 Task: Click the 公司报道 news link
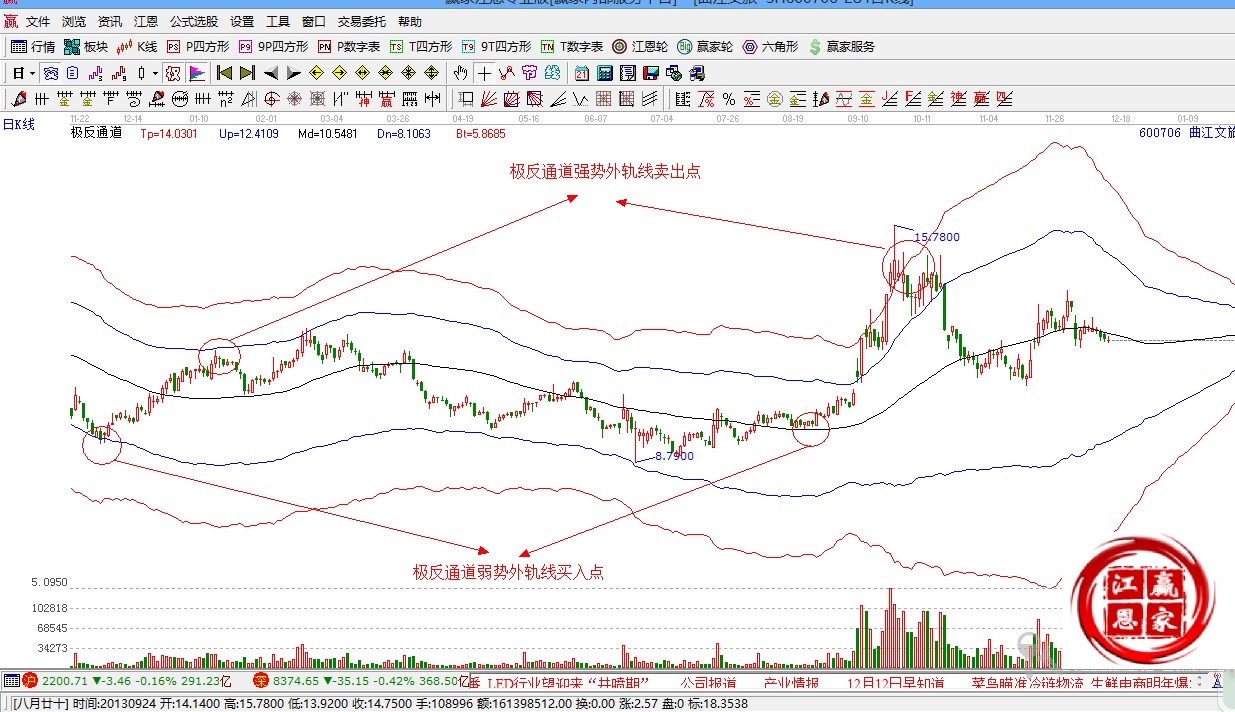[708, 682]
